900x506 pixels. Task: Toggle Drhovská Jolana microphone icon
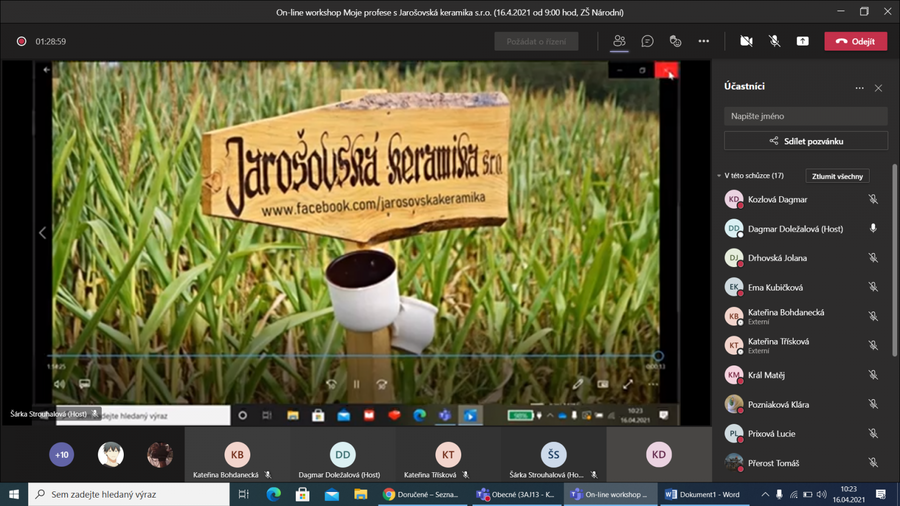(872, 258)
